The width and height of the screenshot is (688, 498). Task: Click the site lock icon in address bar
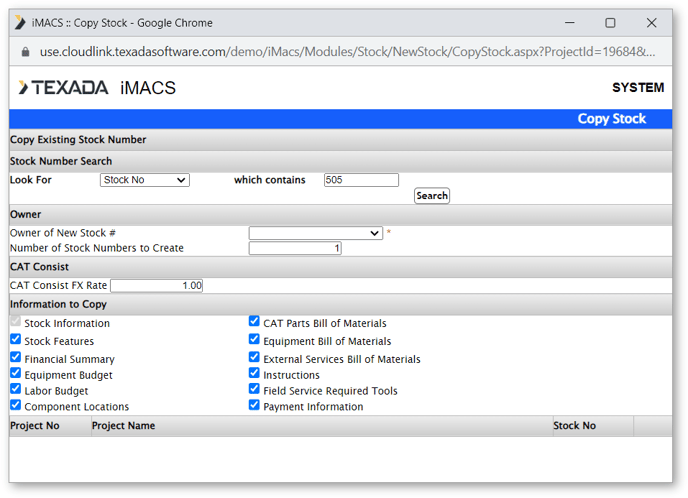click(x=26, y=51)
